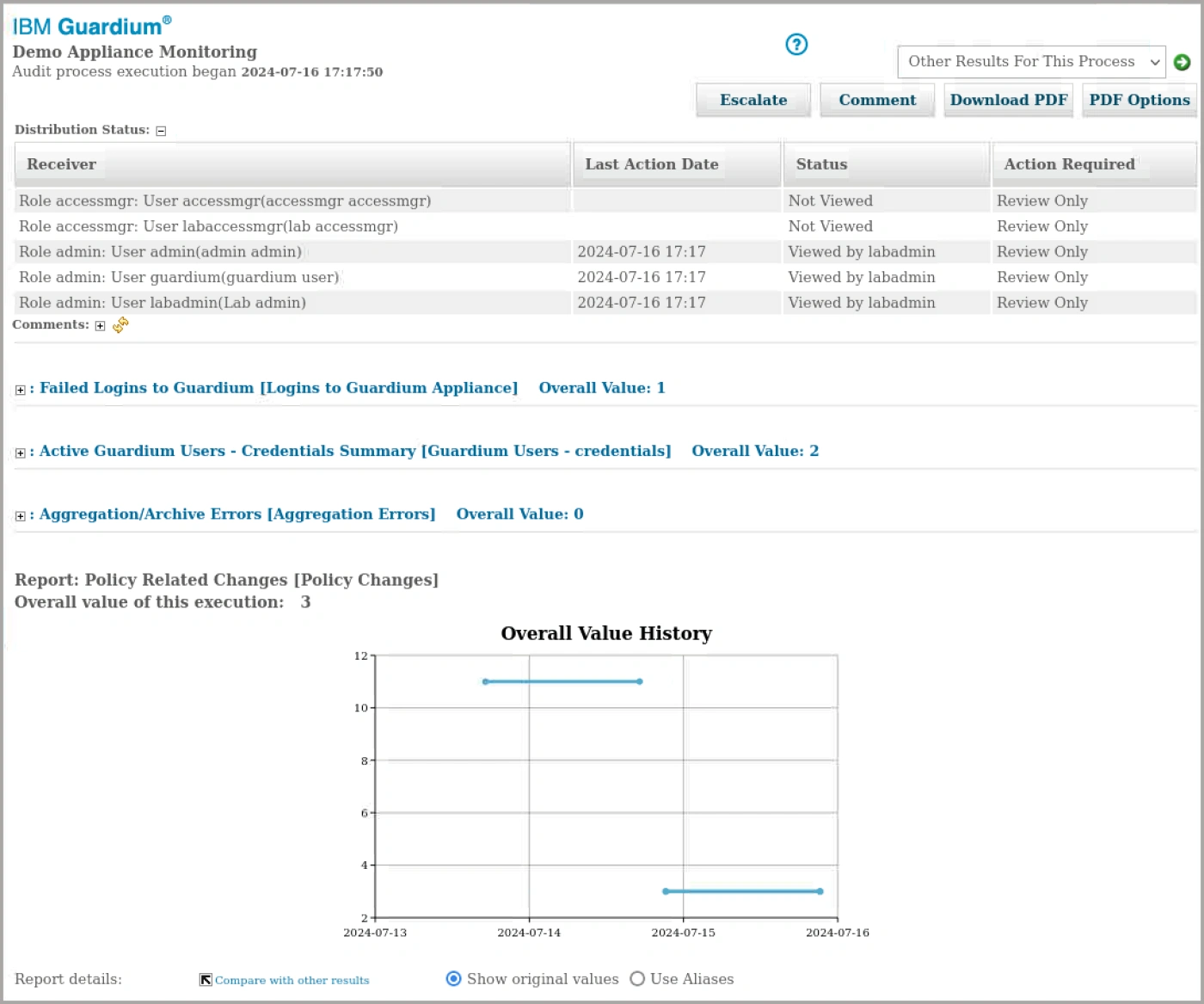Click the Escalate button

coord(753,100)
